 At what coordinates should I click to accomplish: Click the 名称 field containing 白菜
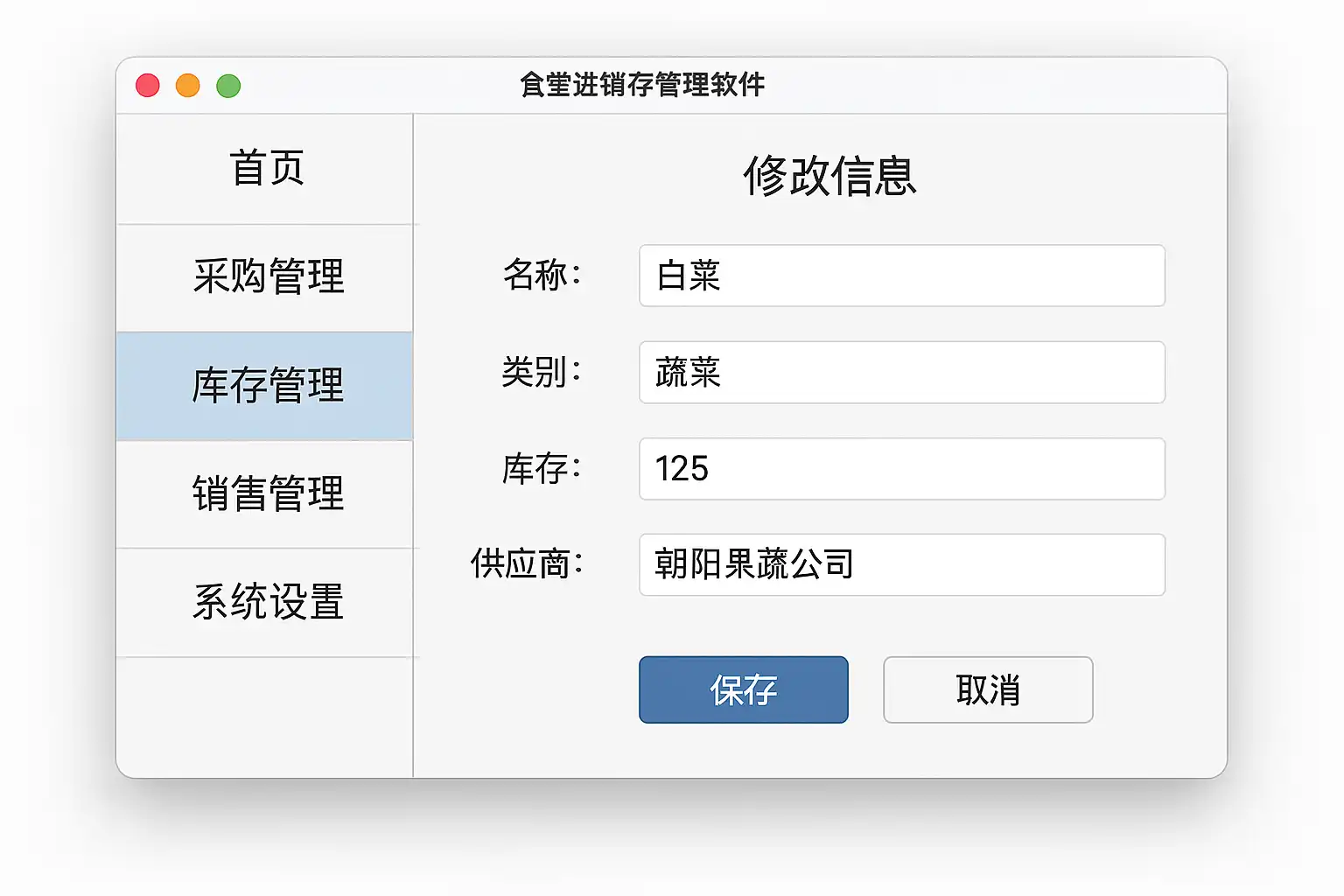coord(901,276)
